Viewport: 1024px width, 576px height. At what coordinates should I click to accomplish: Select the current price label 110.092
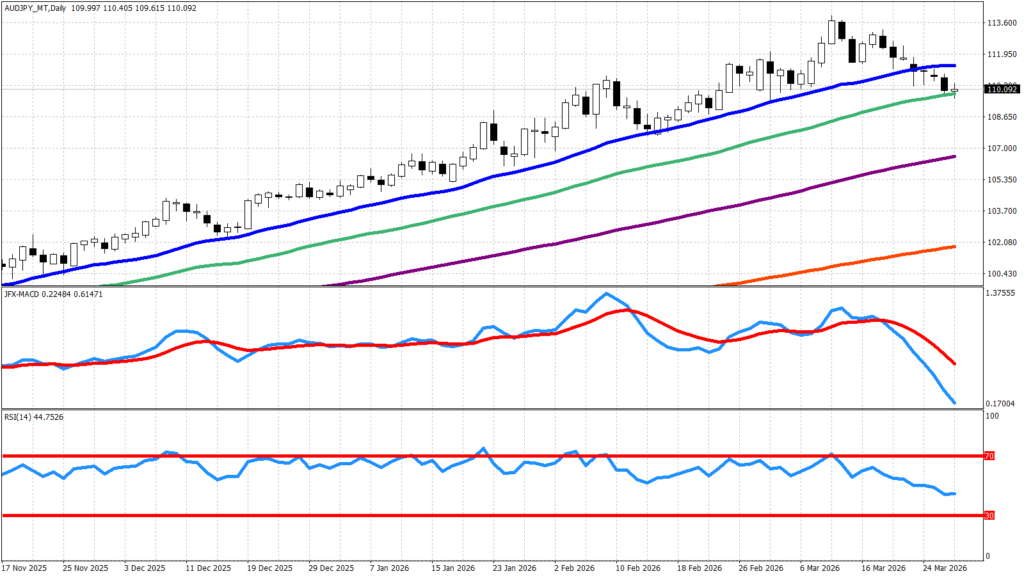pos(1002,90)
